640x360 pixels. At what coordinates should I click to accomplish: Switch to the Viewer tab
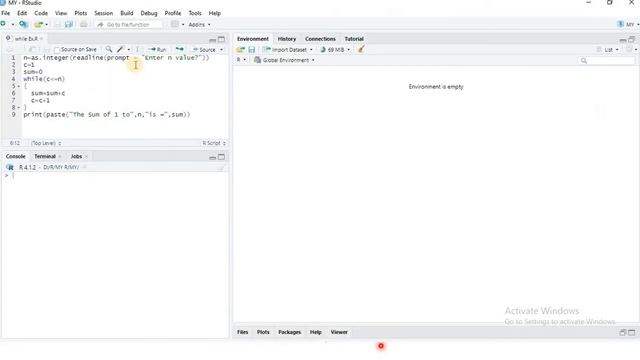pos(339,332)
